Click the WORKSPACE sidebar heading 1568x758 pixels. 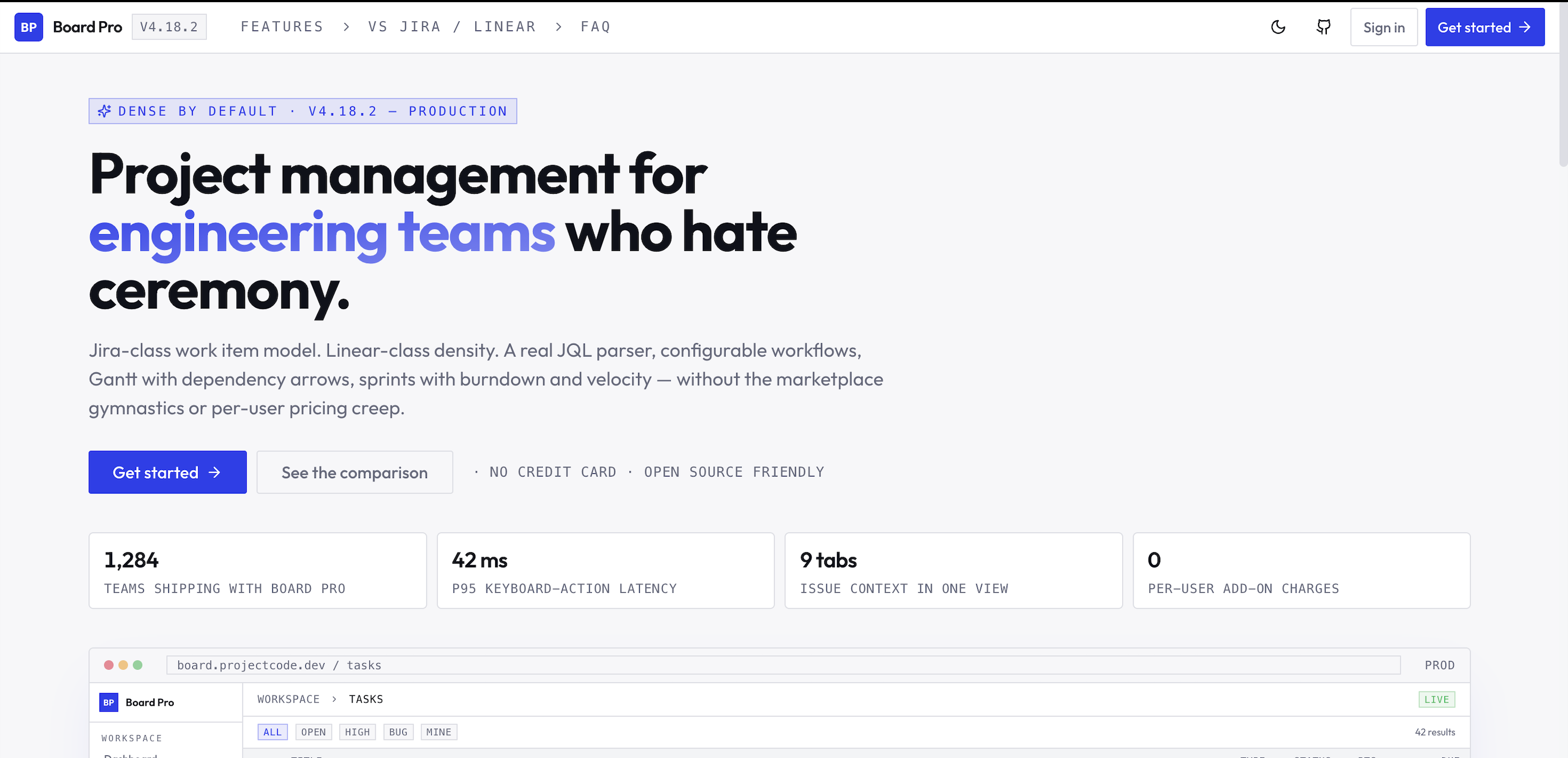pyautogui.click(x=131, y=738)
